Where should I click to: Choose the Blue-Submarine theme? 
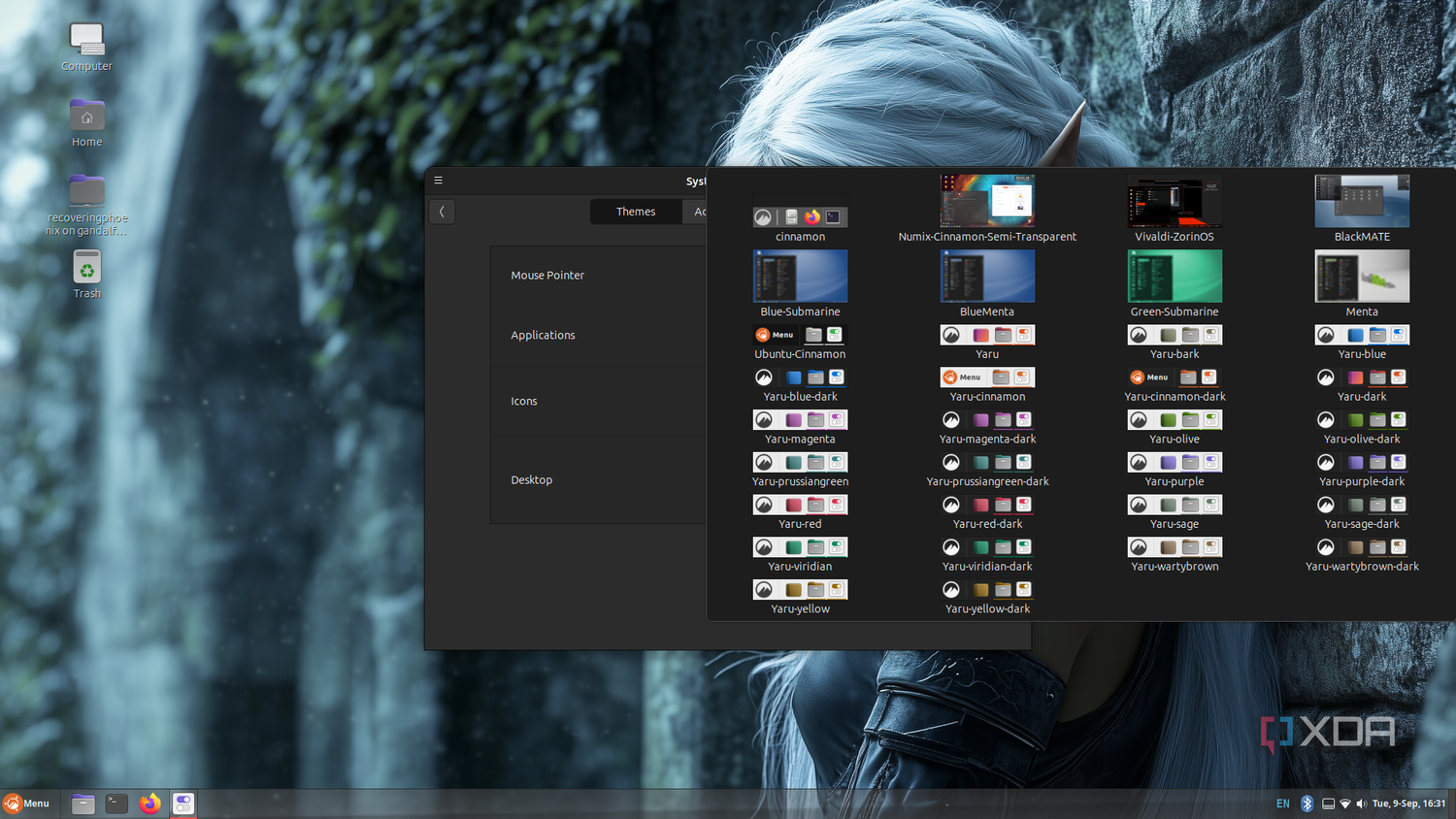coord(800,283)
